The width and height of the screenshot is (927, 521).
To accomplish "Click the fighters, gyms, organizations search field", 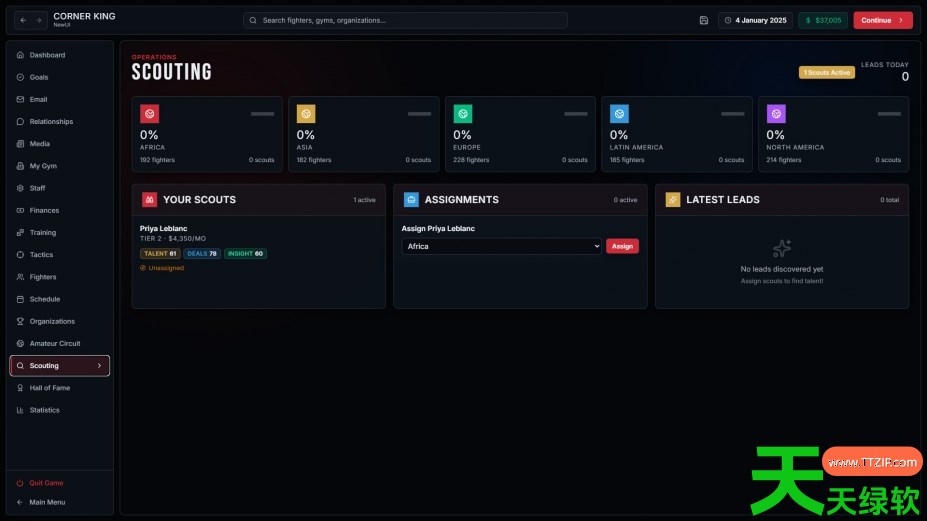I will point(406,20).
